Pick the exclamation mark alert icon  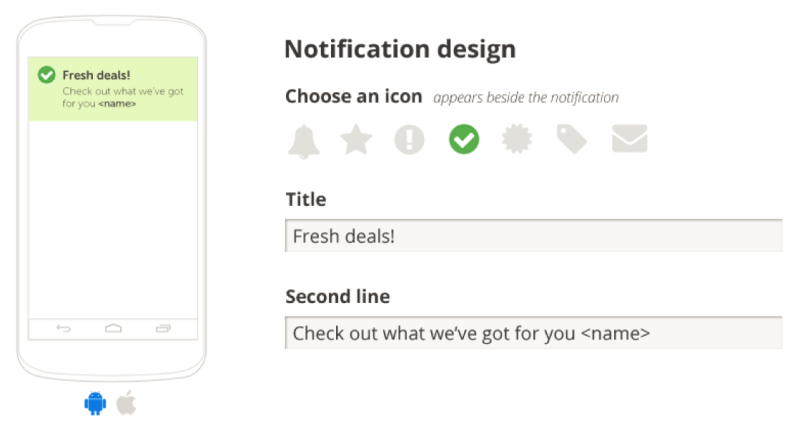409,139
